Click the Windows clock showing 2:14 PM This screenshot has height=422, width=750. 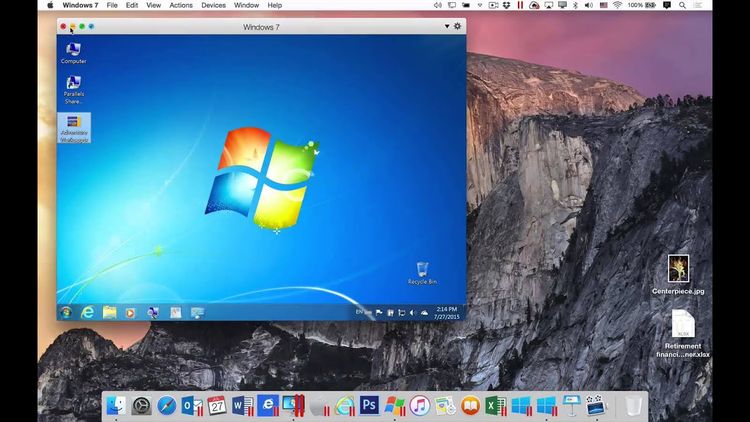pyautogui.click(x=447, y=313)
